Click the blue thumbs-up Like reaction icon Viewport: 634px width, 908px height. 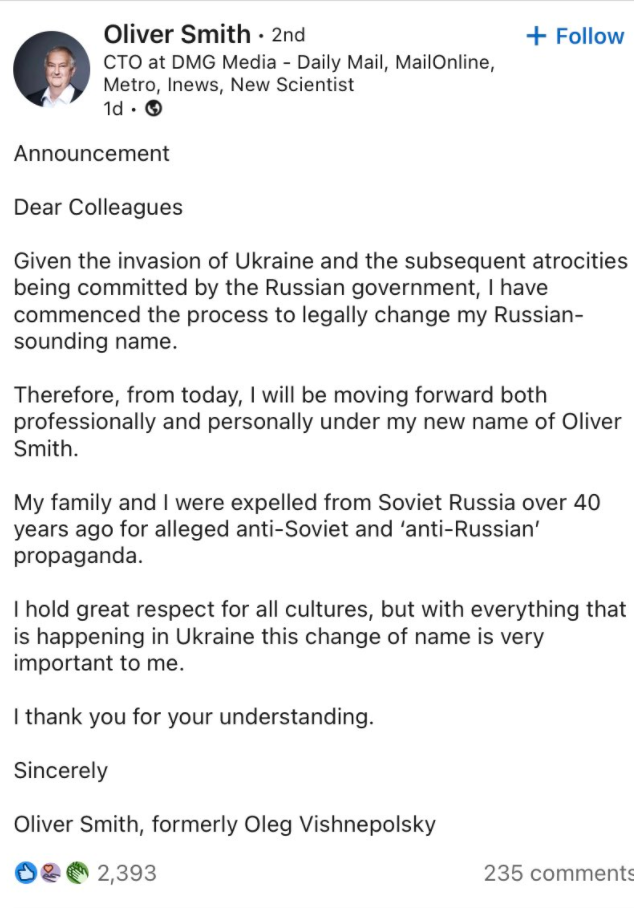pyautogui.click(x=26, y=873)
